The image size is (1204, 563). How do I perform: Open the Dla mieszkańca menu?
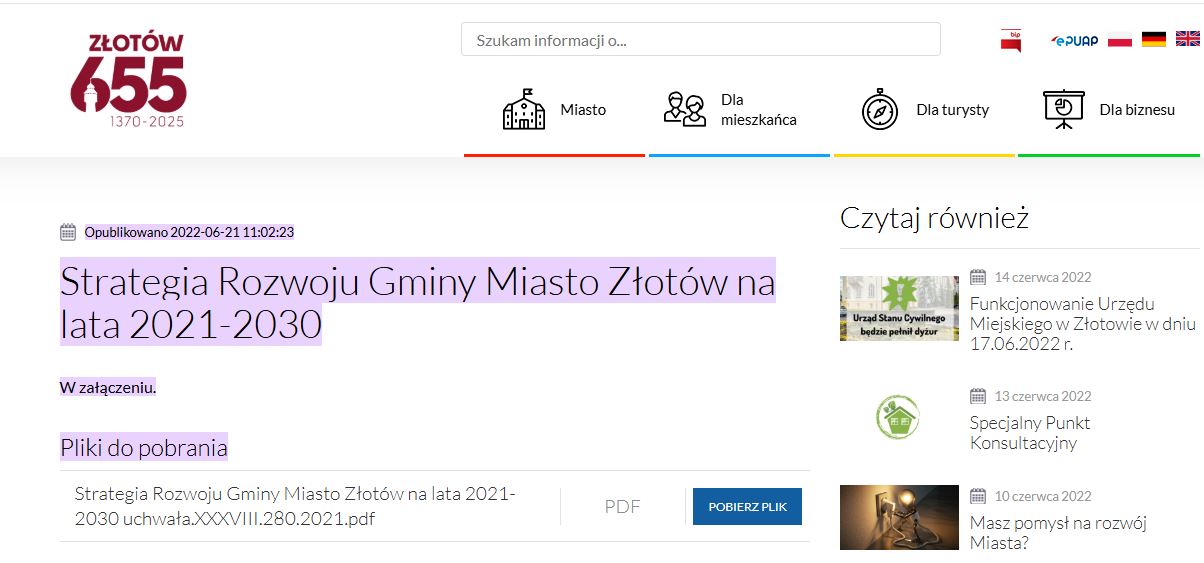[x=758, y=110]
